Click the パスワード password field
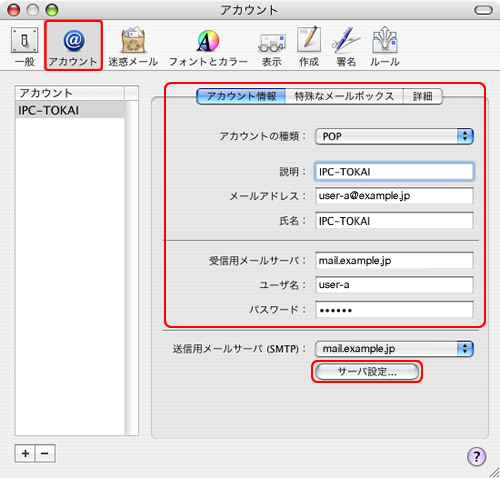Image resolution: width=500 pixels, height=478 pixels. (394, 310)
